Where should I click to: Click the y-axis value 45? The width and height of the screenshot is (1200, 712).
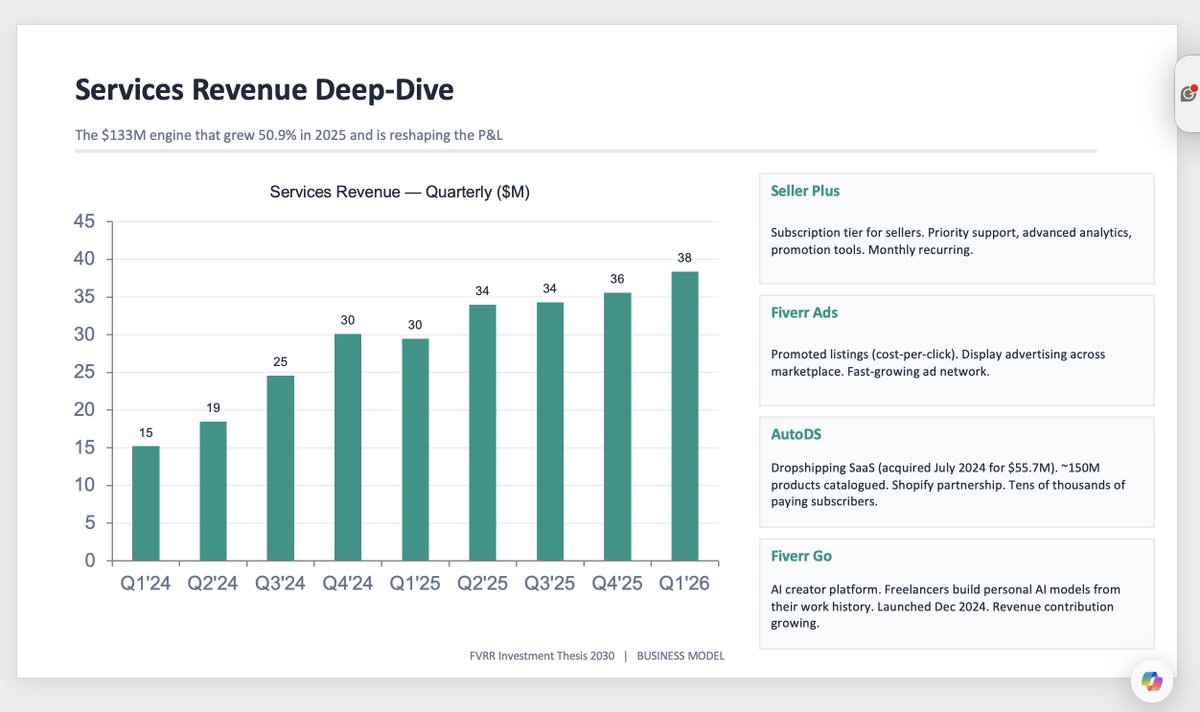(x=85, y=222)
